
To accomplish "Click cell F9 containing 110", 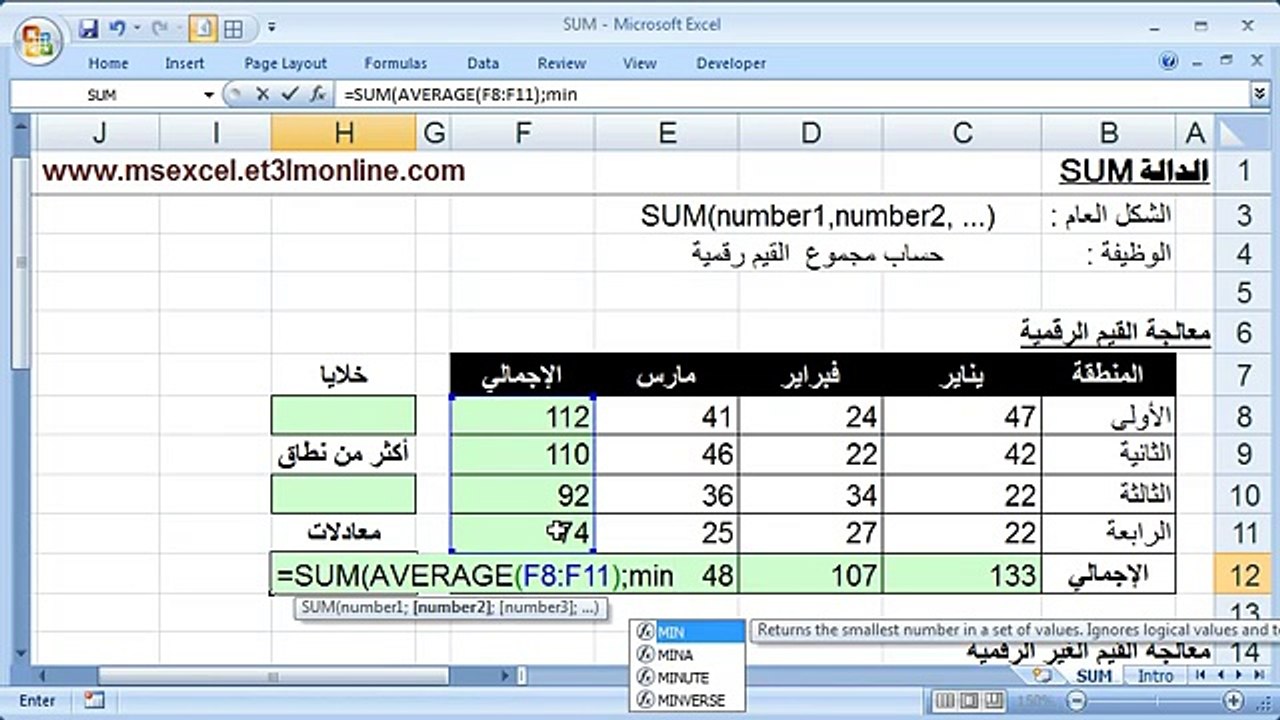I will 523,454.
